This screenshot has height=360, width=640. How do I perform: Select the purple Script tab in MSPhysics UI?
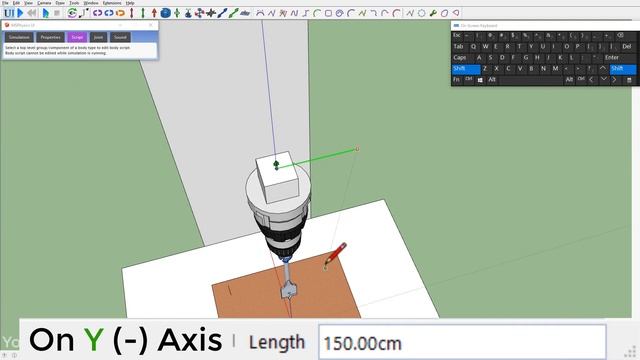[x=77, y=37]
